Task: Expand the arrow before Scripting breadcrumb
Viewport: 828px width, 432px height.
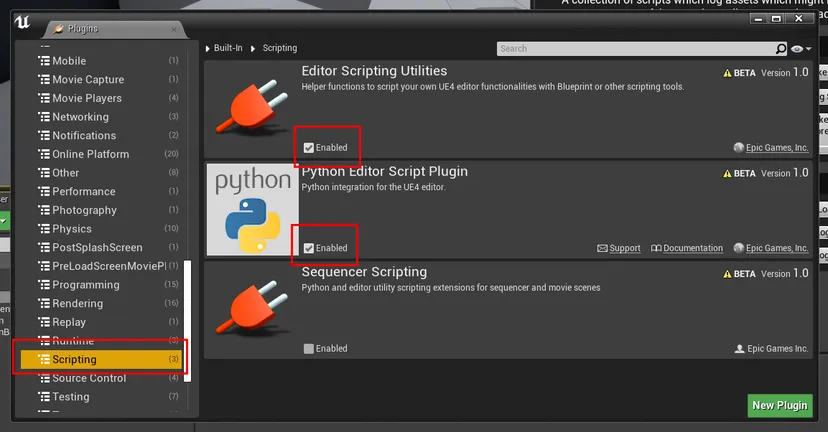Action: (x=252, y=49)
